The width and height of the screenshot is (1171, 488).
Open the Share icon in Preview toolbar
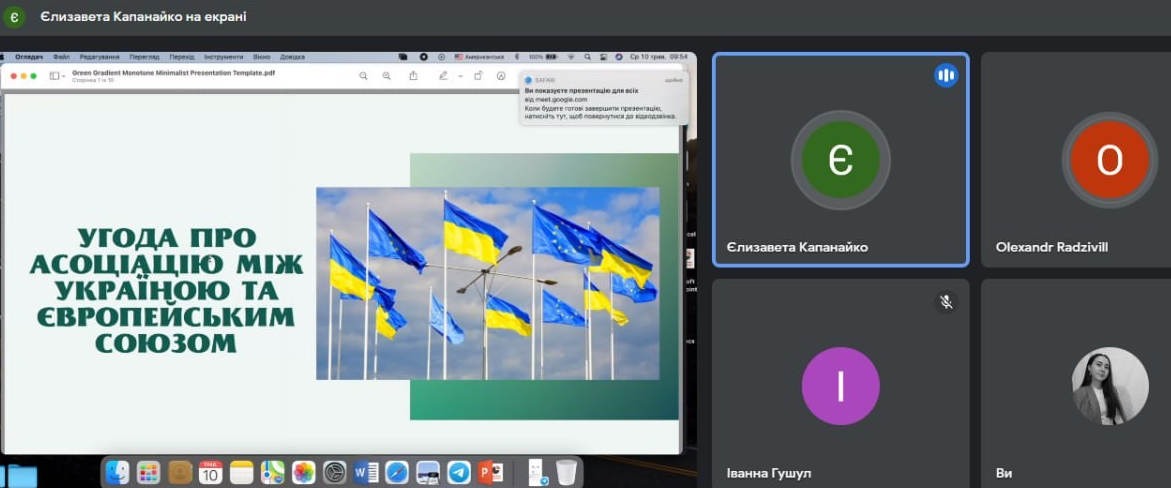pyautogui.click(x=413, y=76)
